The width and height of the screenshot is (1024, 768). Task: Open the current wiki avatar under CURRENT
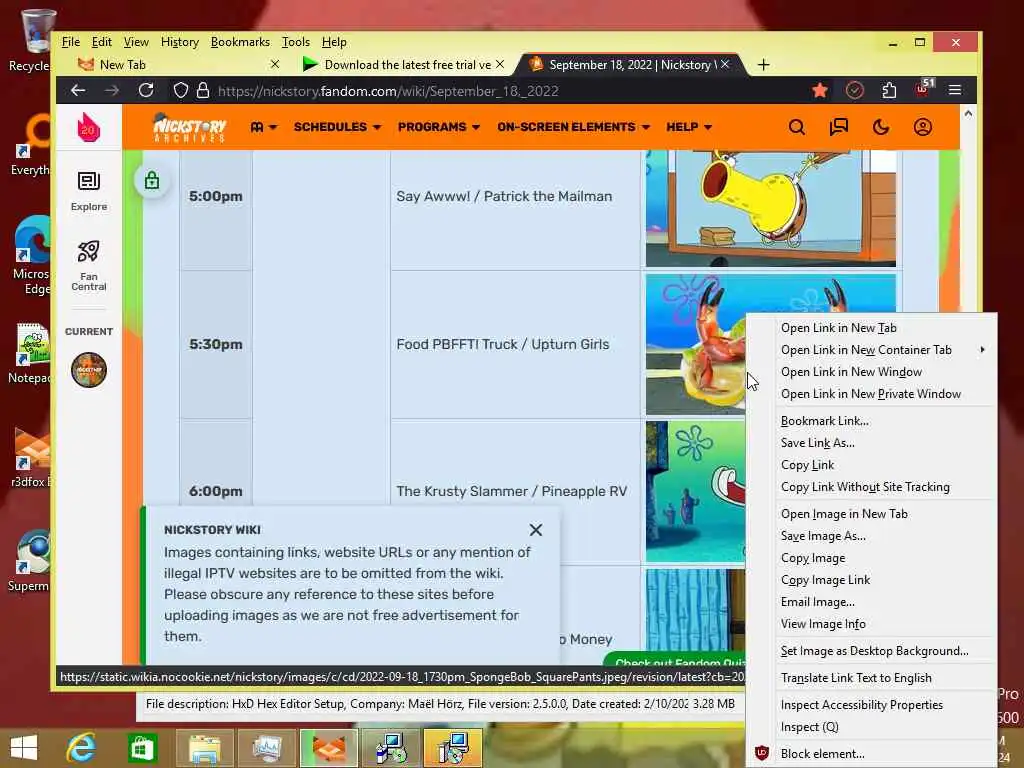[x=89, y=370]
